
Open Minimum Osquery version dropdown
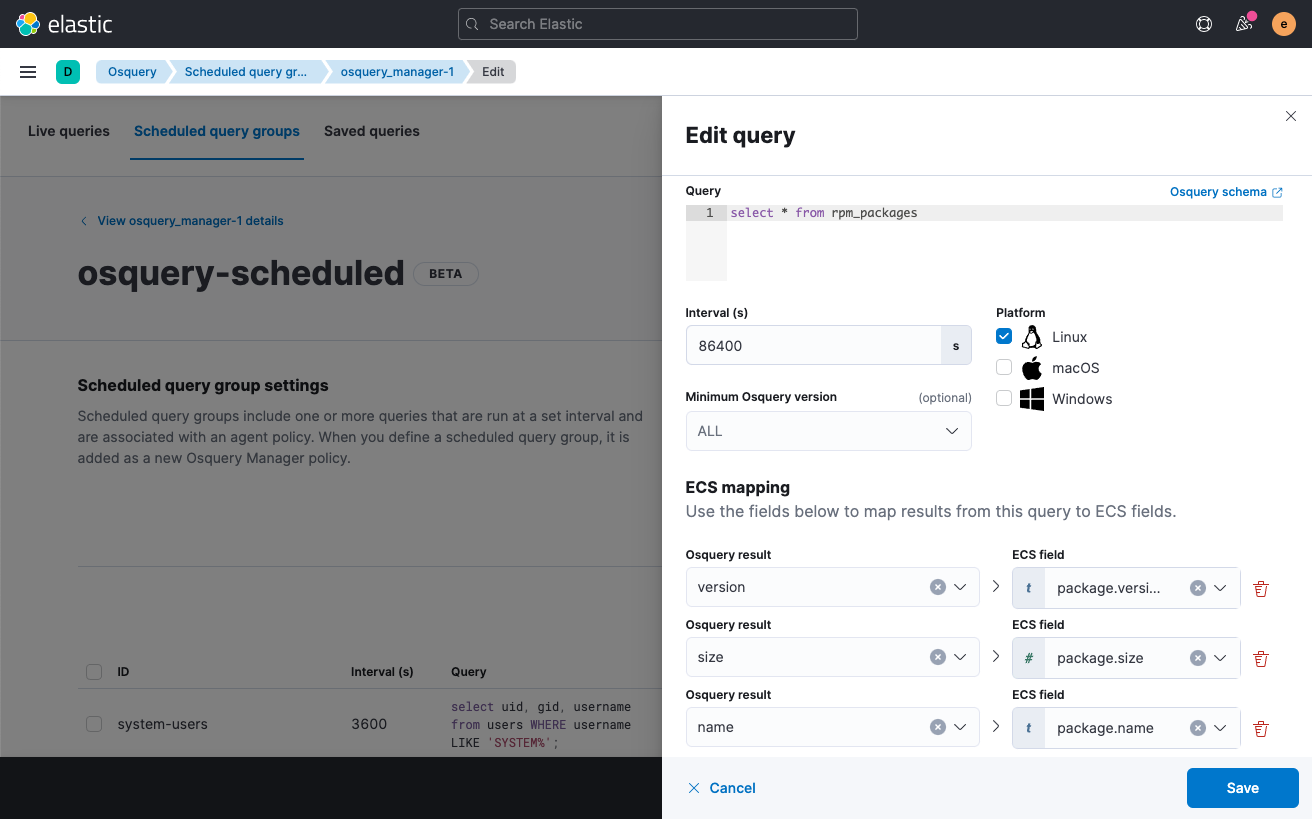[828, 431]
